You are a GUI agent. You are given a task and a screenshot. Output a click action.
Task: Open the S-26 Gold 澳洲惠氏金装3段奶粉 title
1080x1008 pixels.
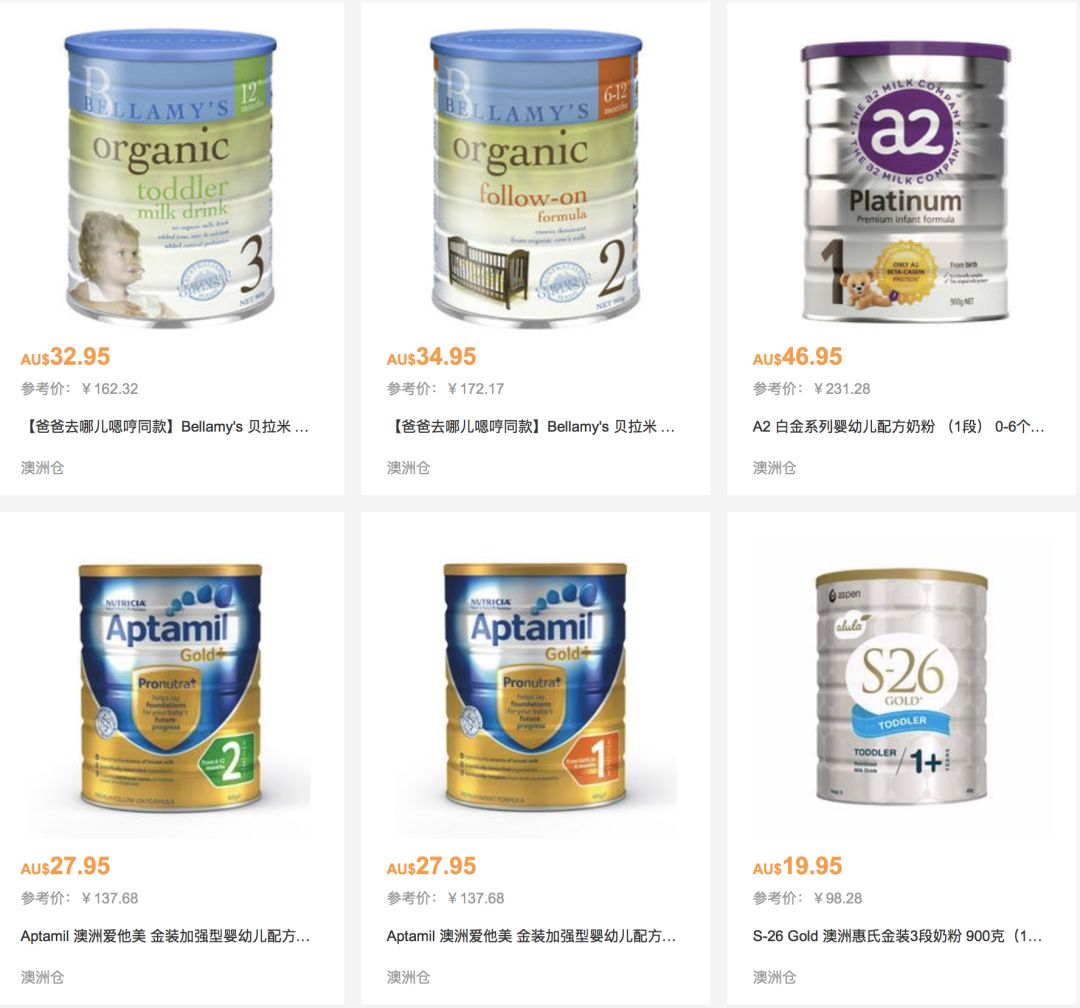pos(897,936)
